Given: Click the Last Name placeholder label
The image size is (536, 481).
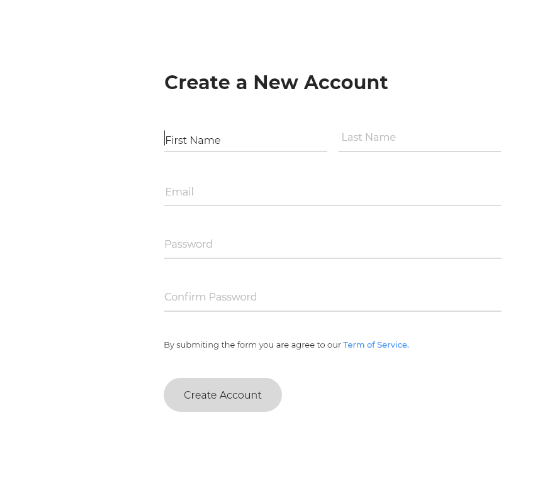Looking at the screenshot, I should [368, 137].
